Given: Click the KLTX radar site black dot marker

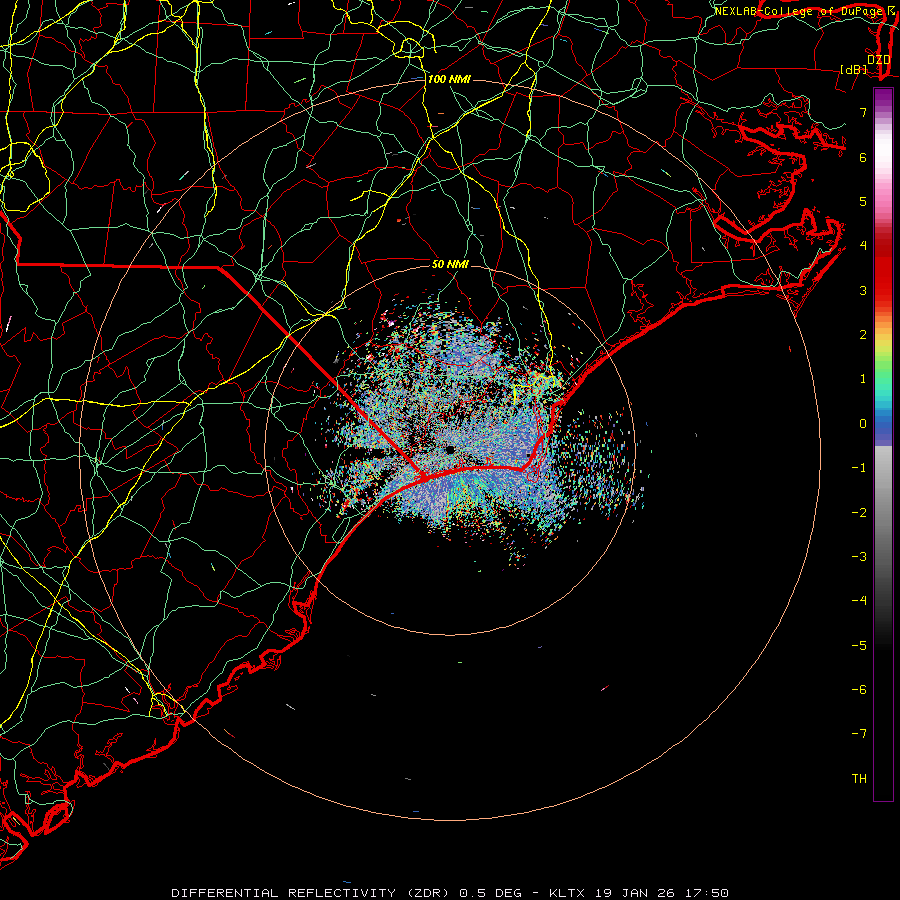Looking at the screenshot, I should [450, 450].
